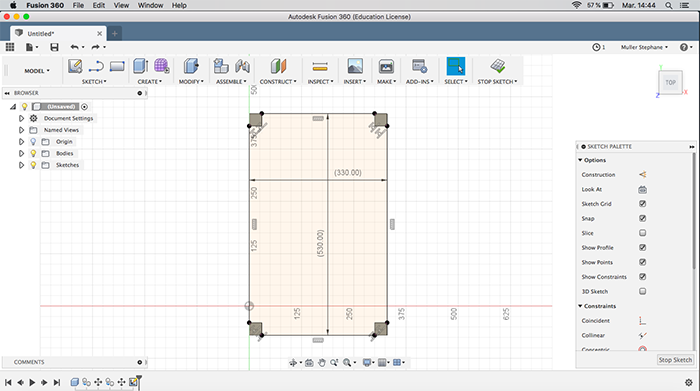Click the Save disk icon
This screenshot has height=391, width=700.
coord(54,47)
